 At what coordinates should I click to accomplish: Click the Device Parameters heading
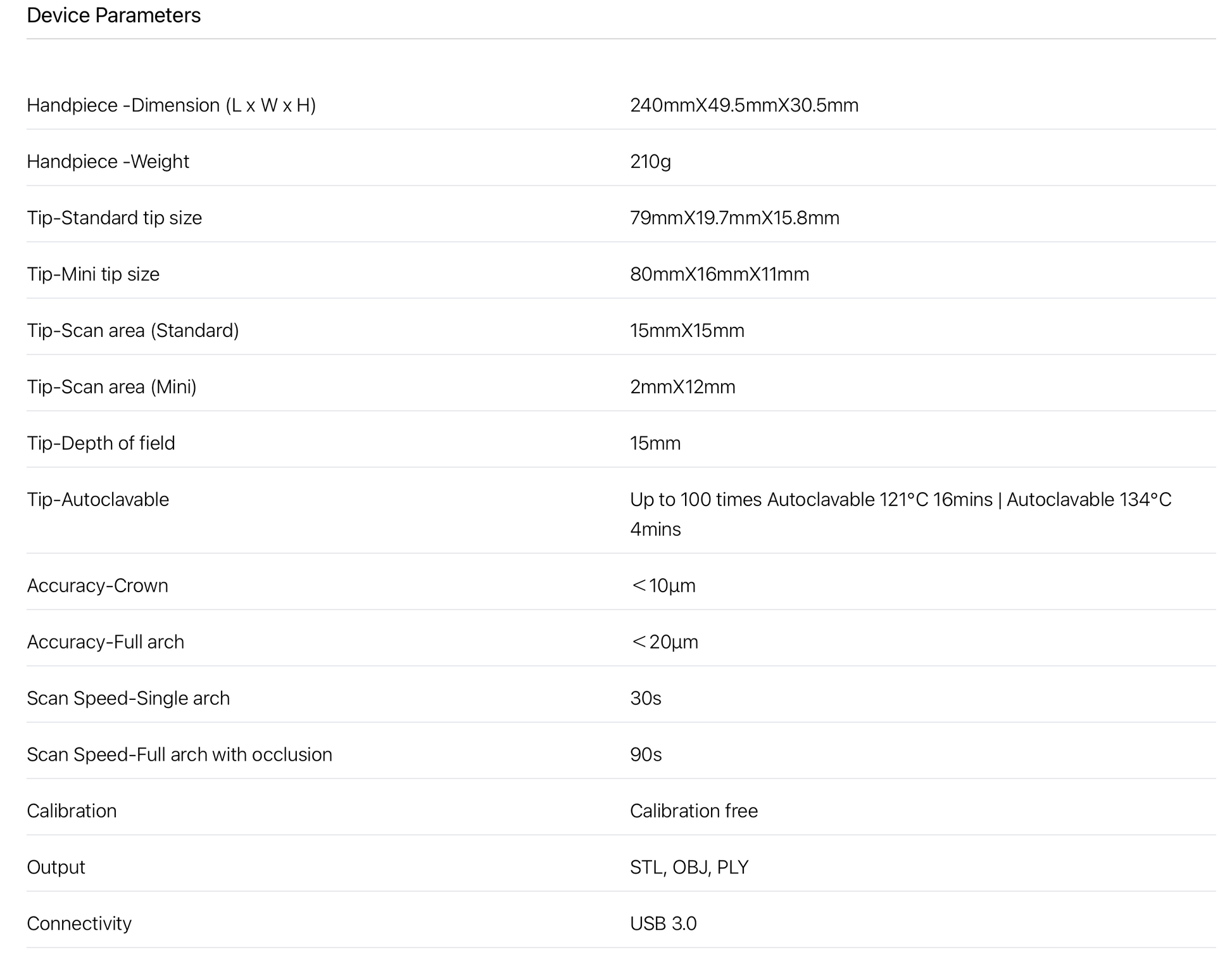pyautogui.click(x=113, y=15)
